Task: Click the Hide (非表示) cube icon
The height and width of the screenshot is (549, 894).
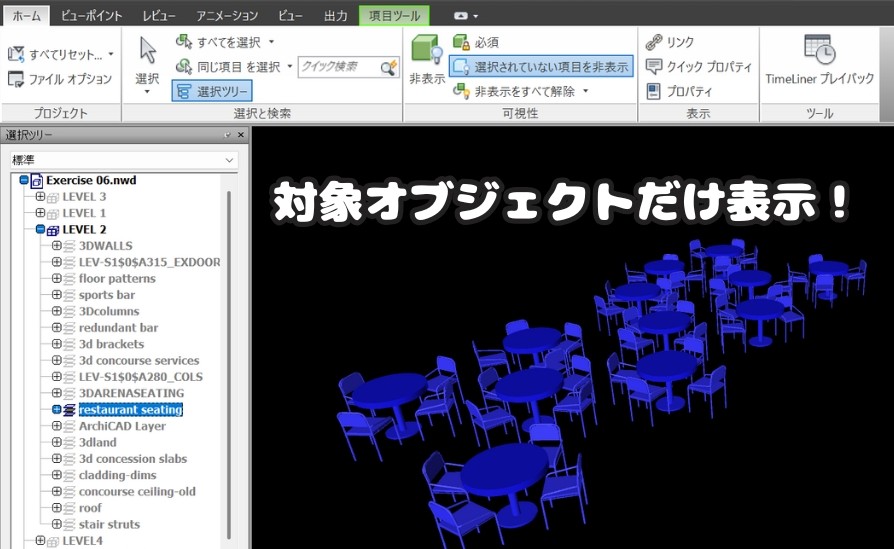Action: [426, 49]
